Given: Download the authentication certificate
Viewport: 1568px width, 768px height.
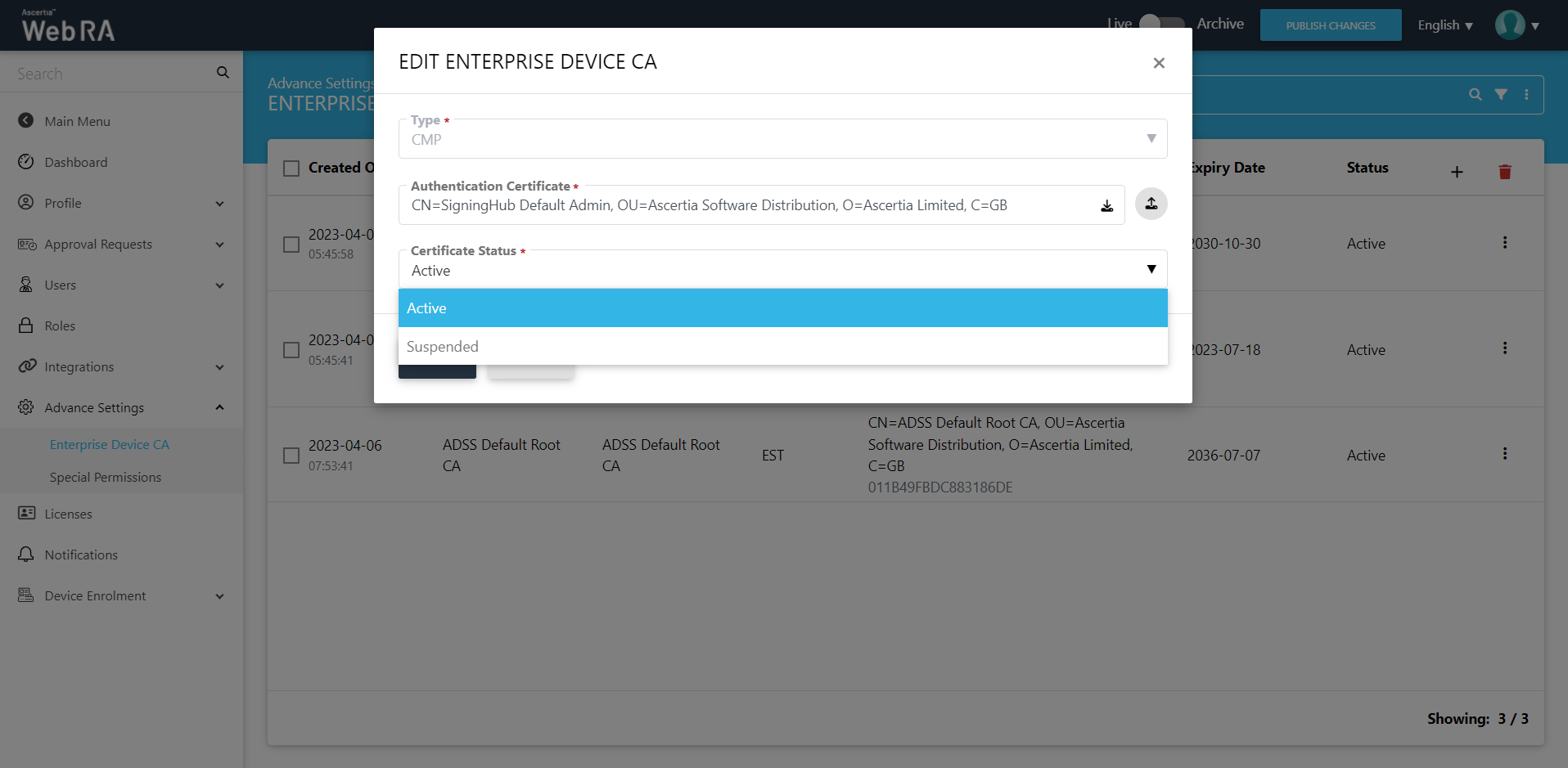Looking at the screenshot, I should [x=1106, y=206].
